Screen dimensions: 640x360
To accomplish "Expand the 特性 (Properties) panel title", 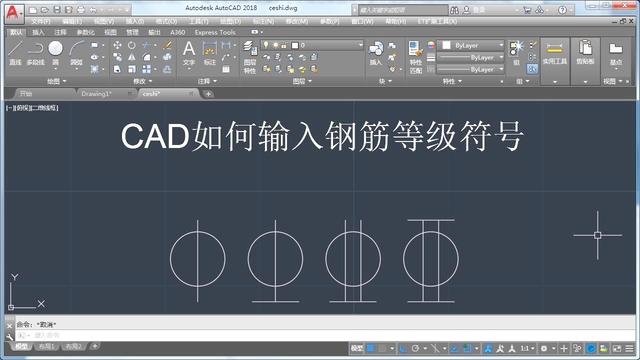I will (x=452, y=81).
